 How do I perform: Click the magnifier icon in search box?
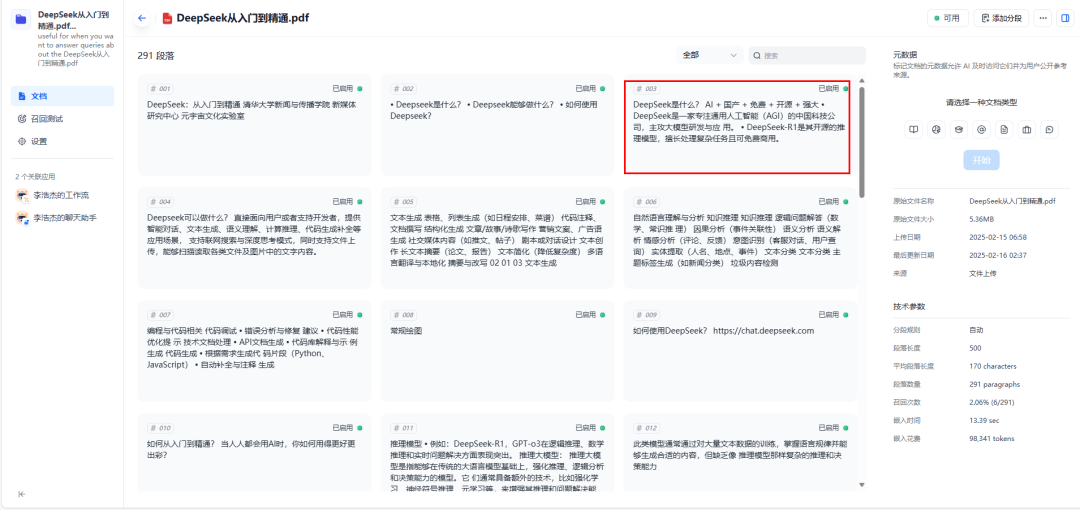point(757,56)
